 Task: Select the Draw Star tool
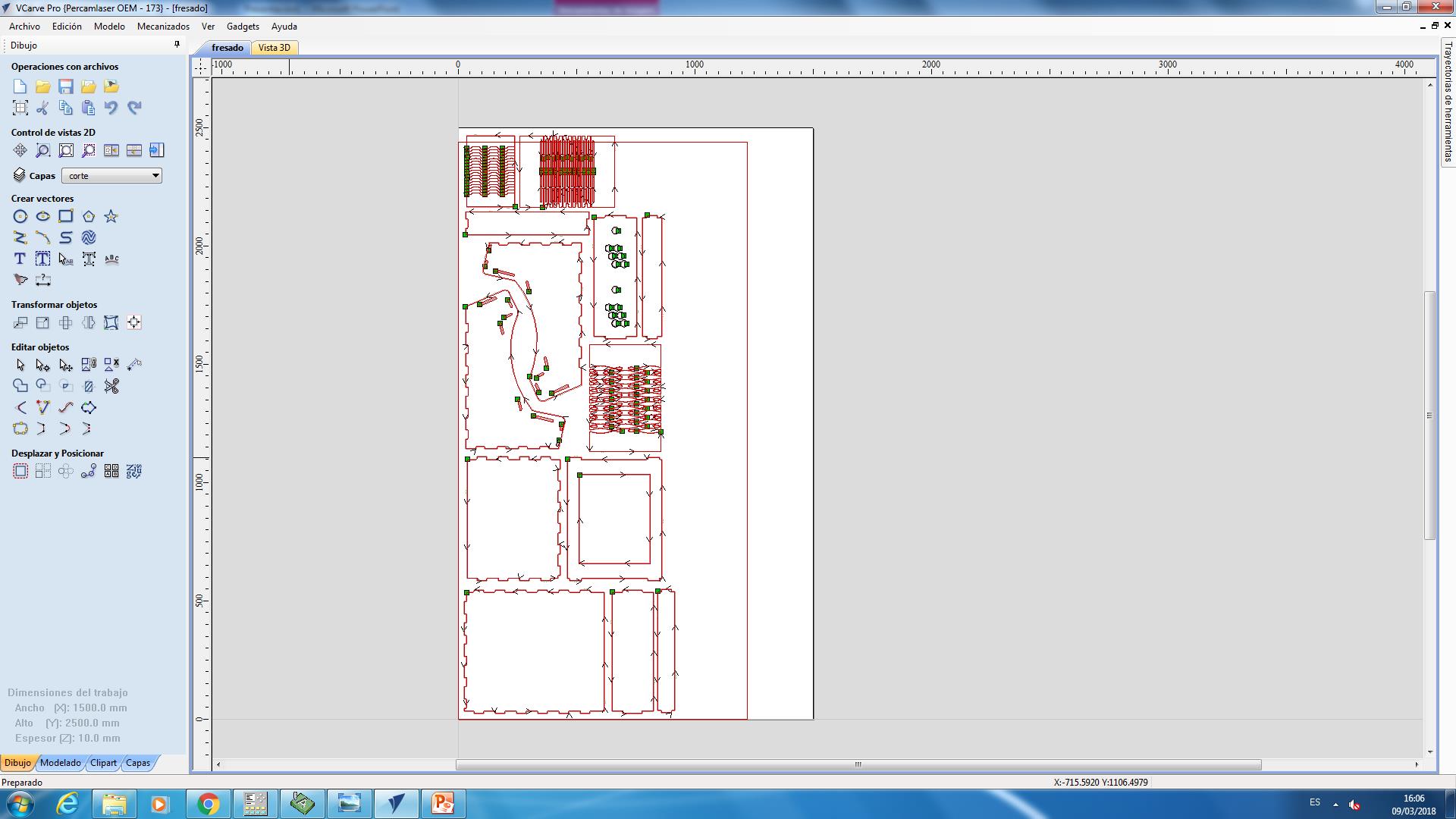click(111, 217)
